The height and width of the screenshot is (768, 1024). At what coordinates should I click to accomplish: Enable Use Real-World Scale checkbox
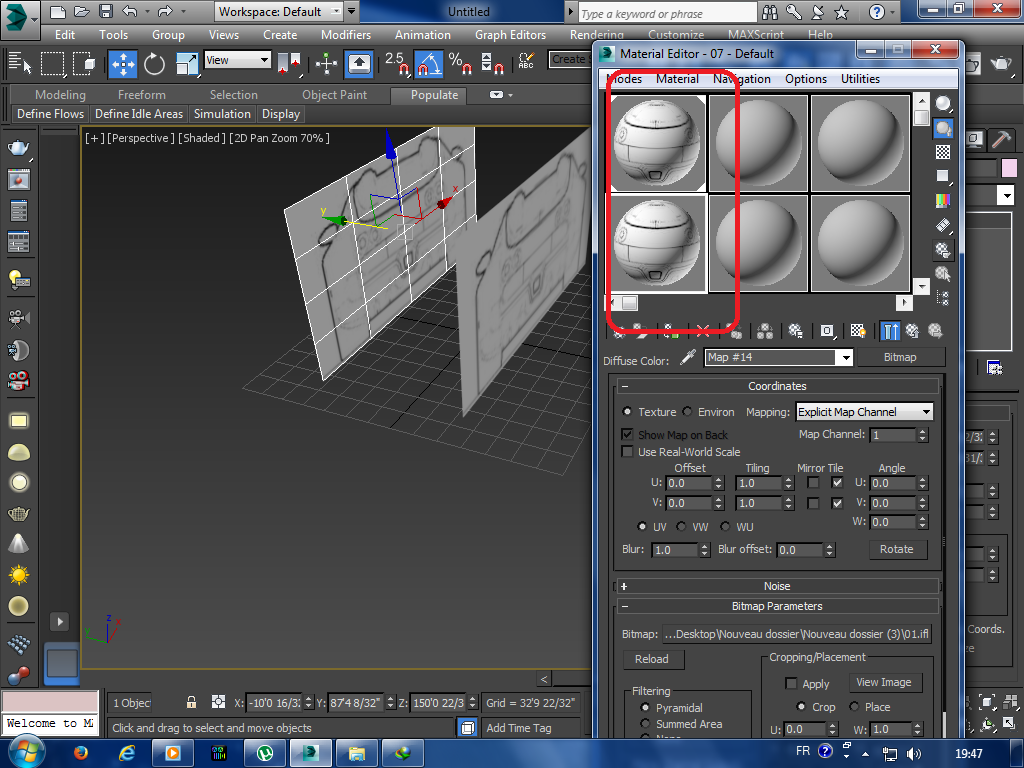[628, 451]
